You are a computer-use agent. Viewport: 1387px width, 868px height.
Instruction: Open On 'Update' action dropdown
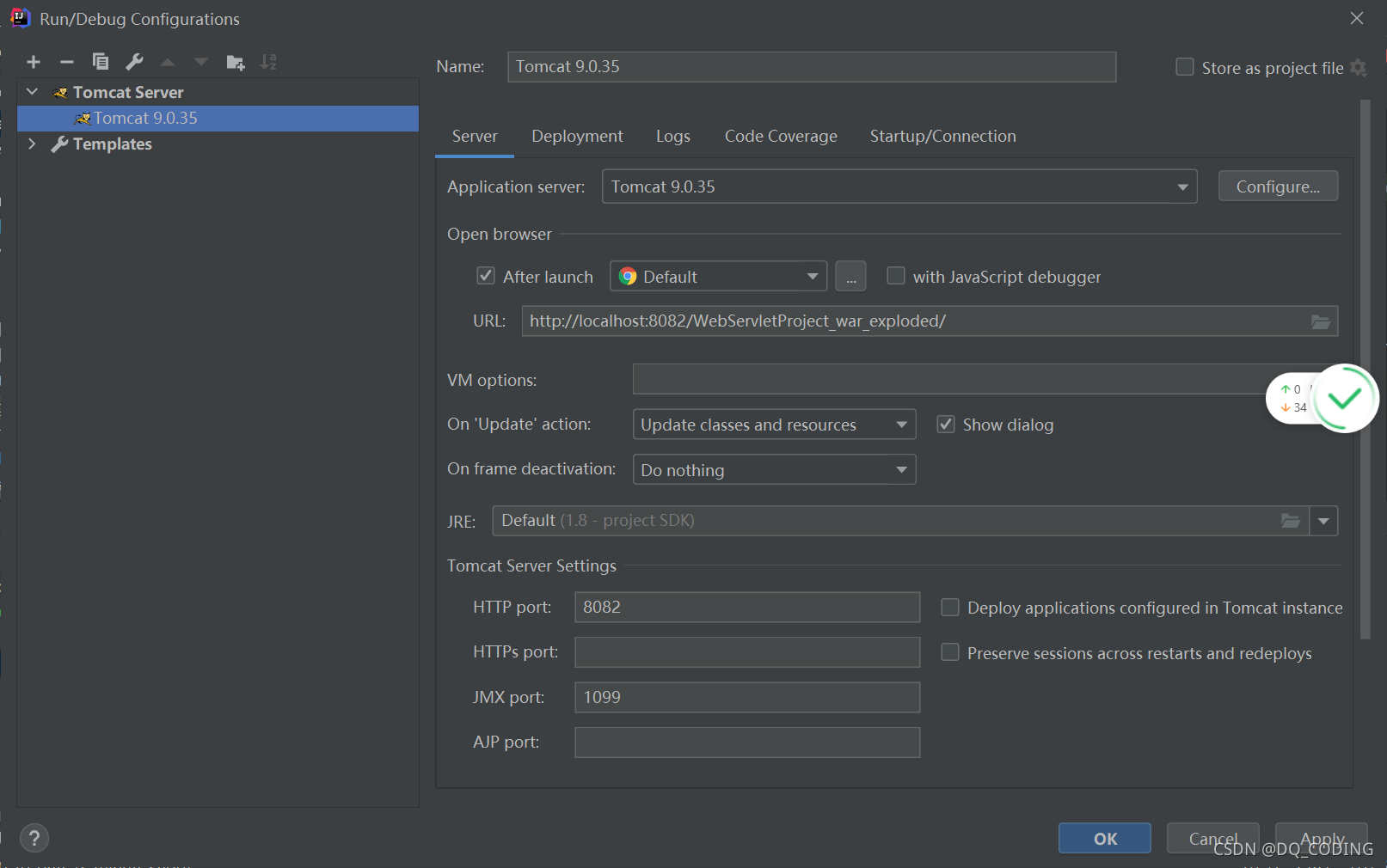[774, 425]
